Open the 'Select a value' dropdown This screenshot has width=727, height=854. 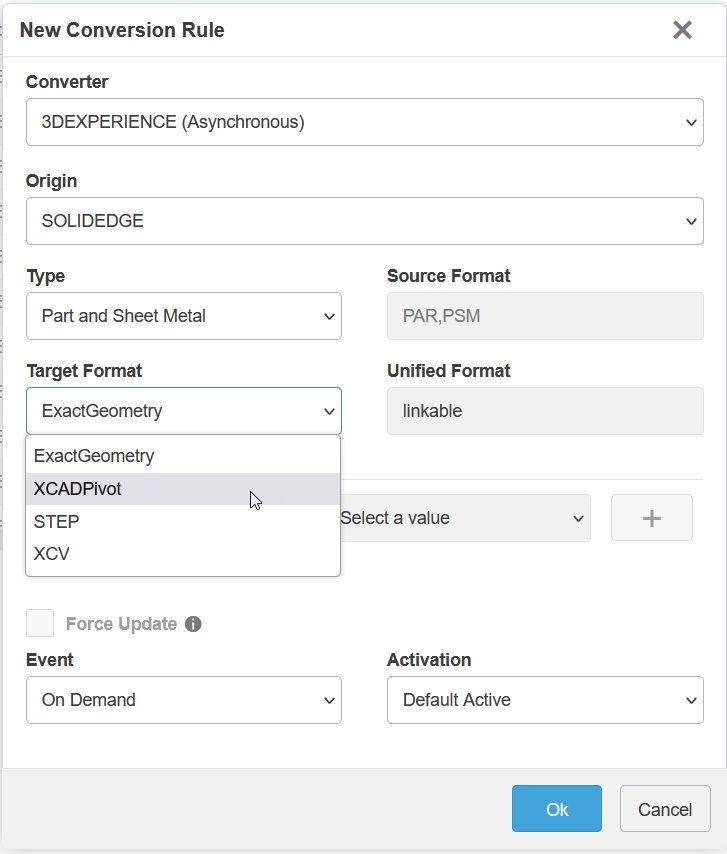(x=462, y=518)
